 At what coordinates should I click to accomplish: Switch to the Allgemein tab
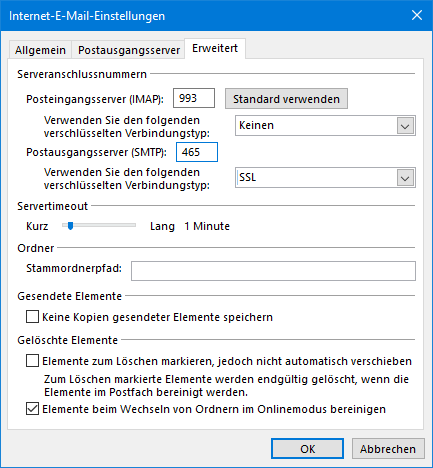pos(40,50)
